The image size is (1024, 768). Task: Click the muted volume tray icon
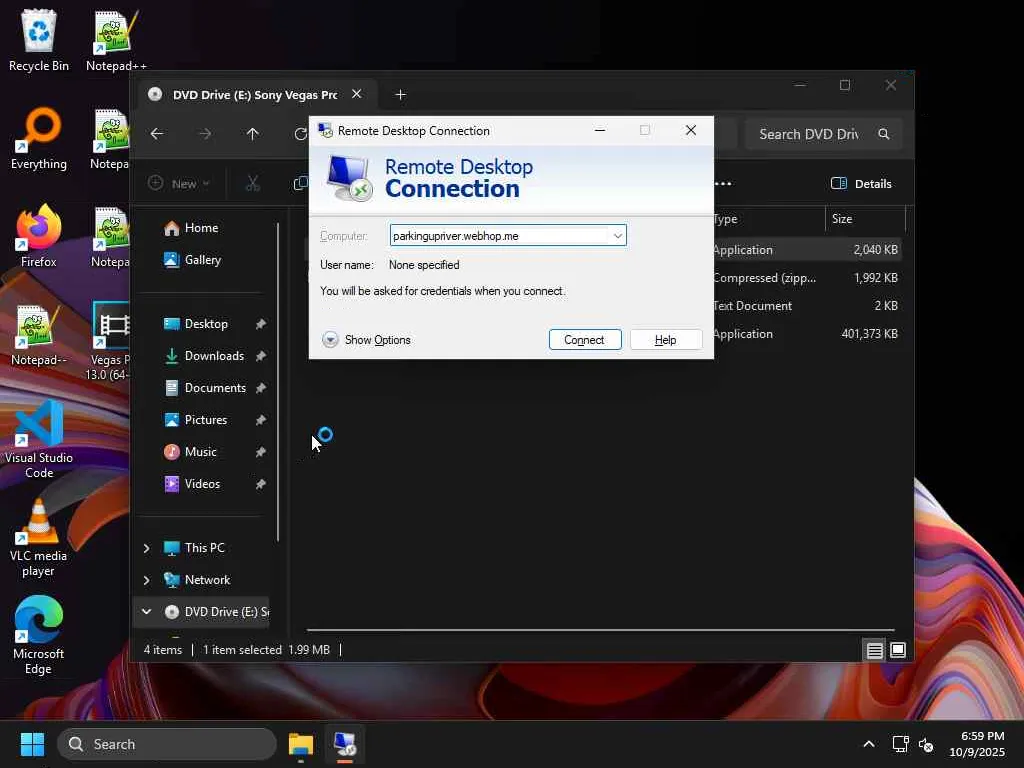(x=925, y=744)
